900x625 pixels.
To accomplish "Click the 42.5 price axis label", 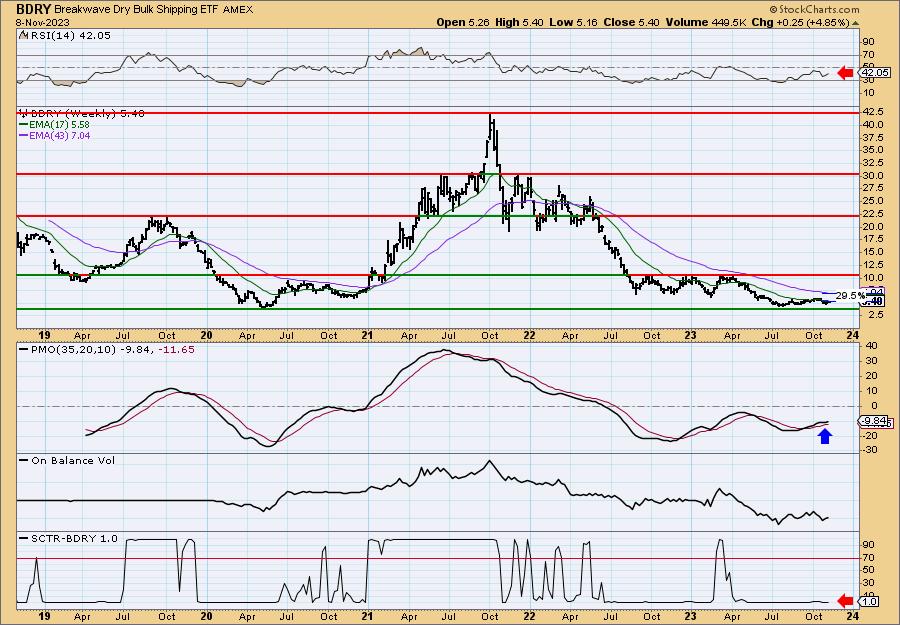I will click(x=872, y=111).
